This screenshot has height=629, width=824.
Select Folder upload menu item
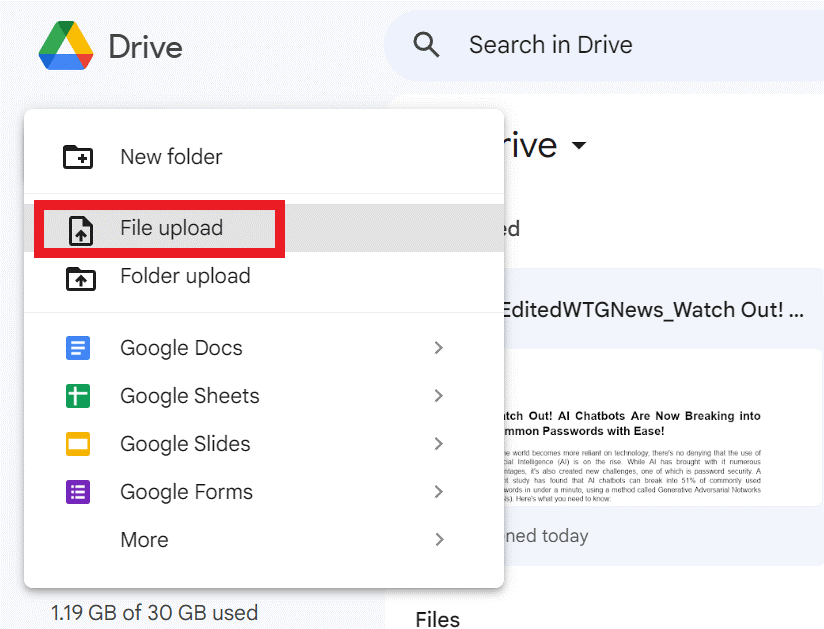coord(264,276)
